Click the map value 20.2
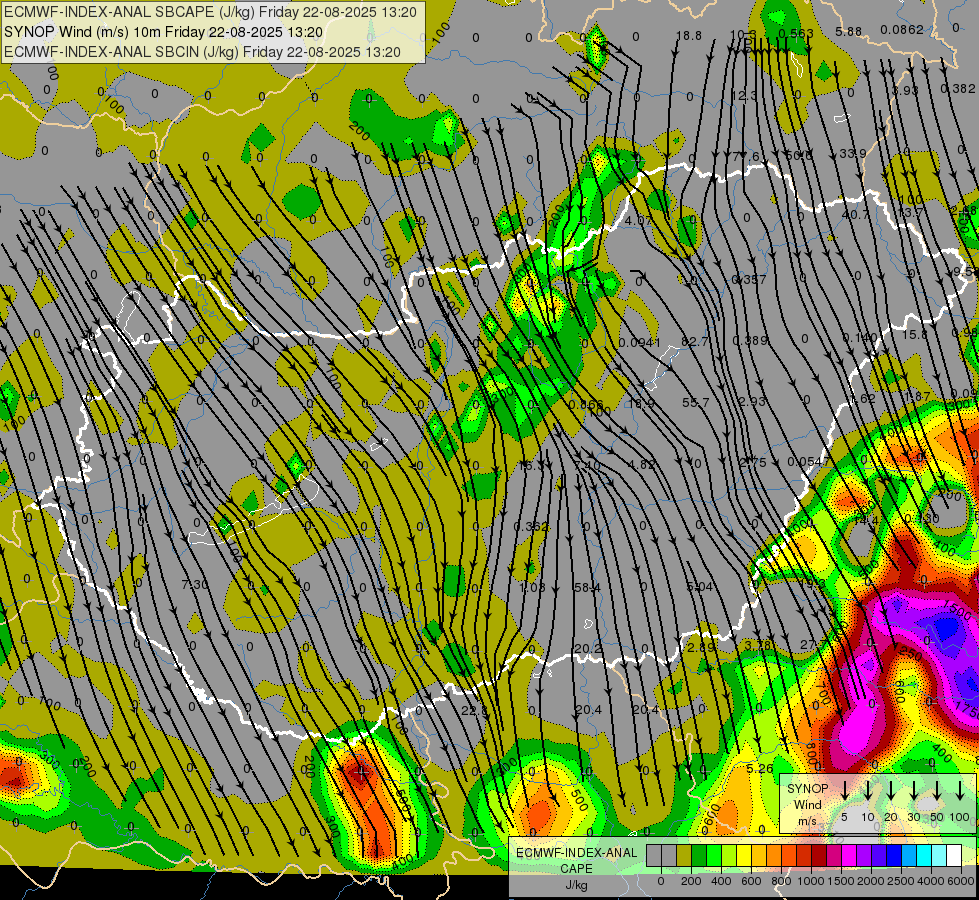The height and width of the screenshot is (900, 979). point(588,649)
